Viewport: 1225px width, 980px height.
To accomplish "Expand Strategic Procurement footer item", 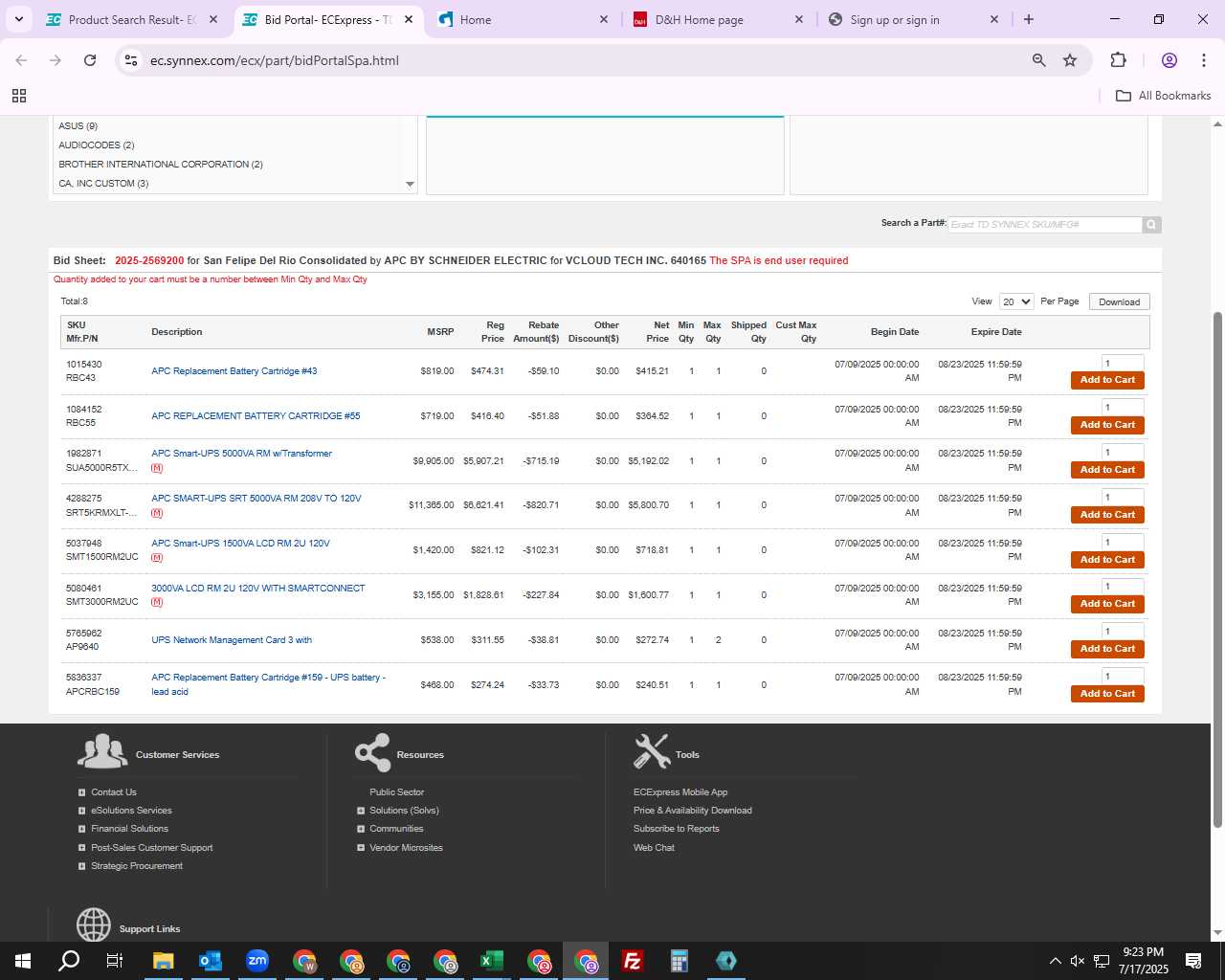I will [x=81, y=866].
